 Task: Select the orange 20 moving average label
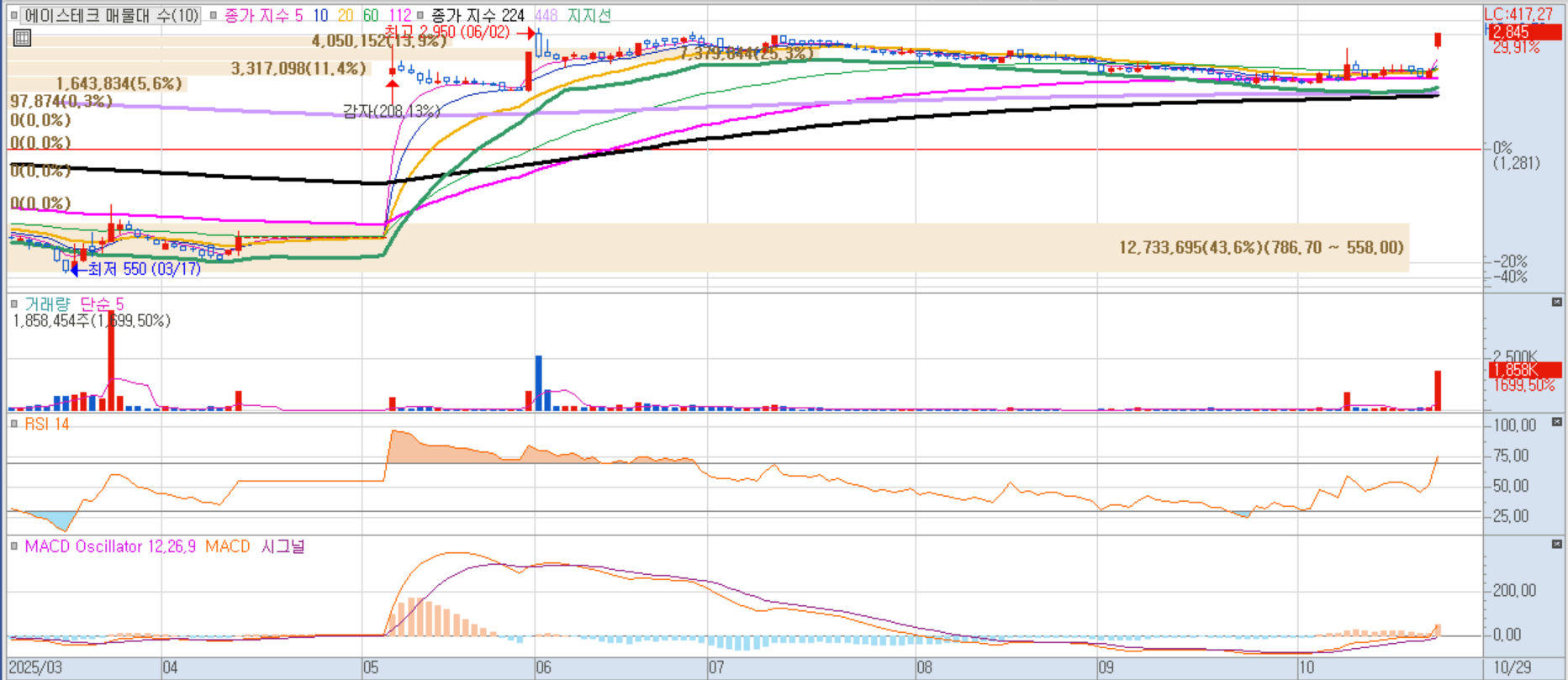coord(346,16)
